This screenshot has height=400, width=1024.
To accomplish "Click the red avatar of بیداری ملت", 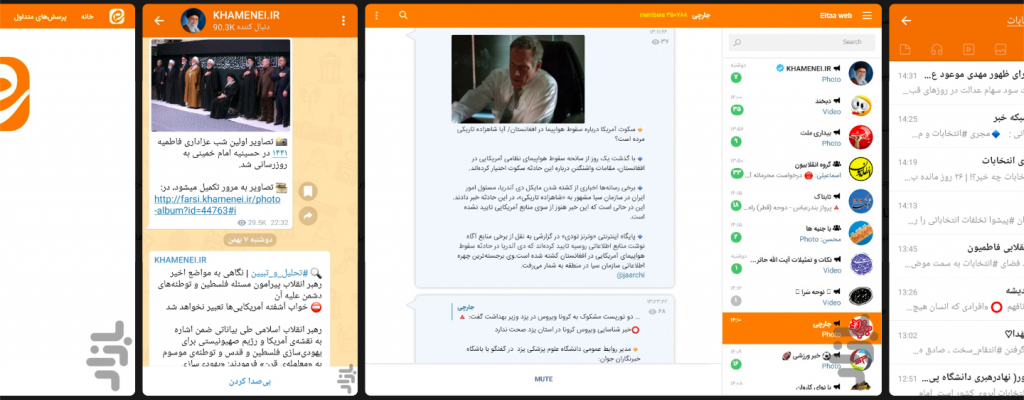I will (860, 137).
